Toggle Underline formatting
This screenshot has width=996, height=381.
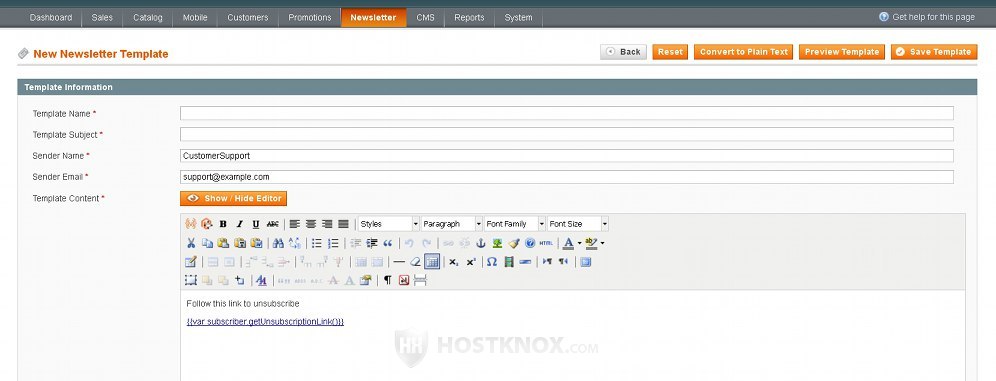click(256, 224)
